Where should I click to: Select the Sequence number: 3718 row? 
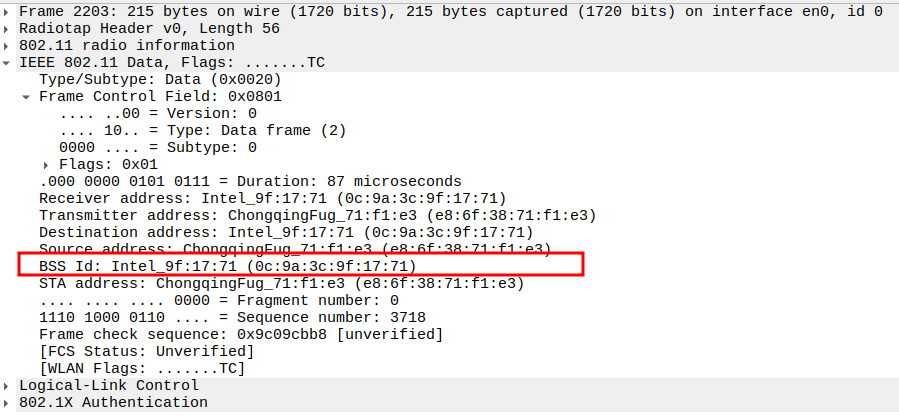pyautogui.click(x=232, y=317)
